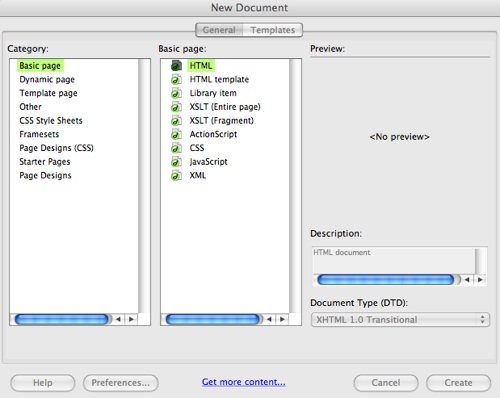Select Basic page category
Viewport: 500px width, 398px height.
pos(40,66)
